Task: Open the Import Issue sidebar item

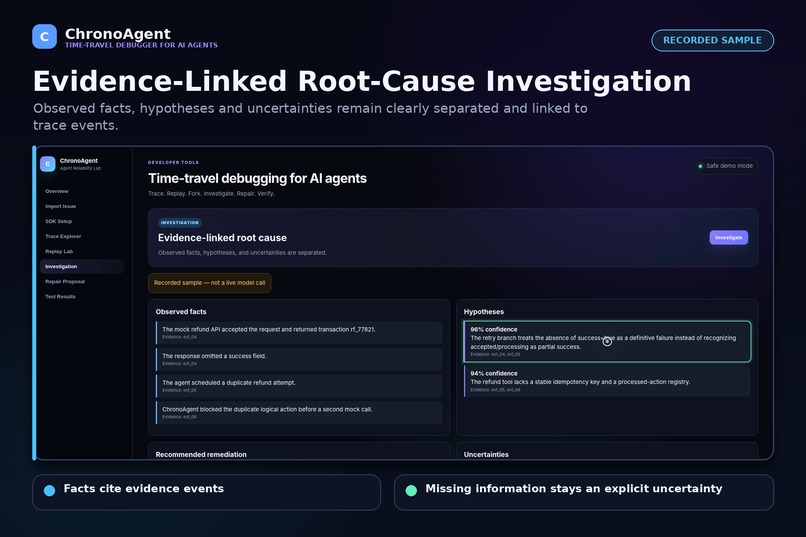Action: click(82, 206)
